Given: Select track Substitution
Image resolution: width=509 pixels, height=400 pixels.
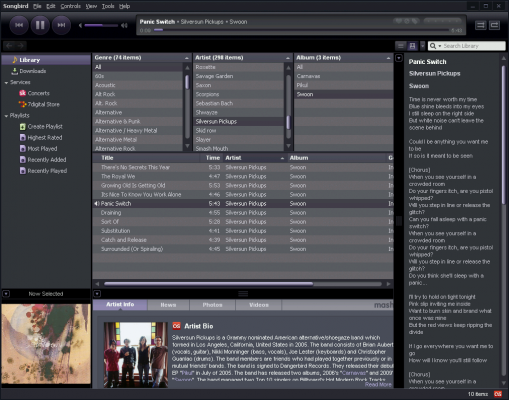Looking at the screenshot, I should pyautogui.click(x=243, y=231).
